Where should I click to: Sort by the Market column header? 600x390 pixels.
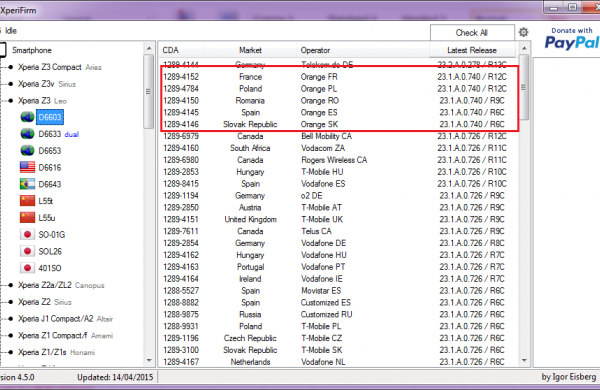tap(250, 50)
